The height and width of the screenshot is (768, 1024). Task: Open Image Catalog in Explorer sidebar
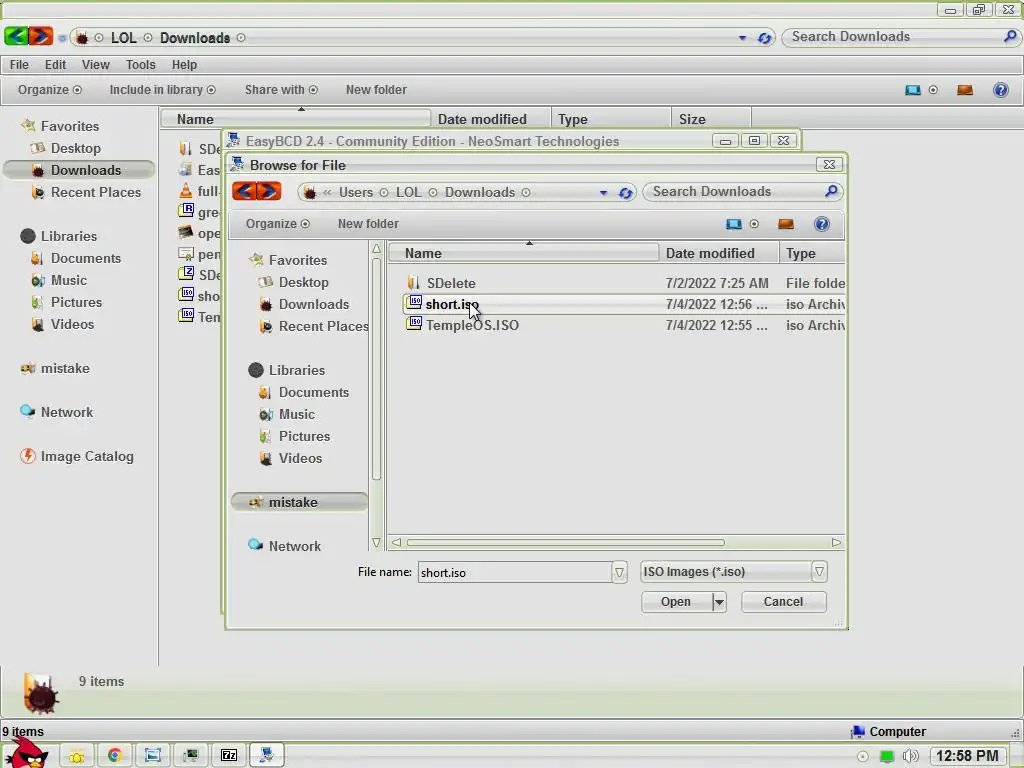click(87, 456)
